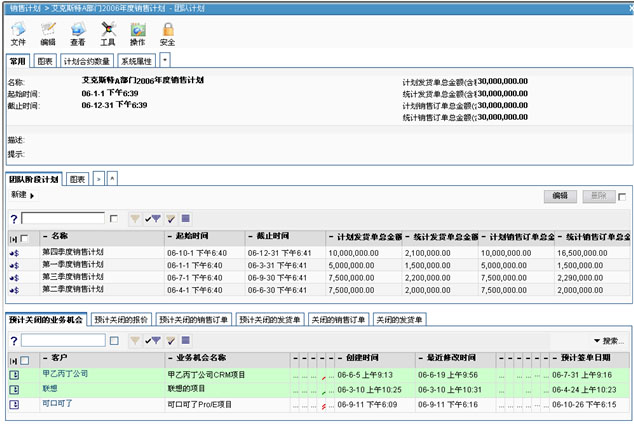Click the 编辑 (Edit) pencil toolbar icon
Screen dimensions: 634x425
tap(48, 29)
